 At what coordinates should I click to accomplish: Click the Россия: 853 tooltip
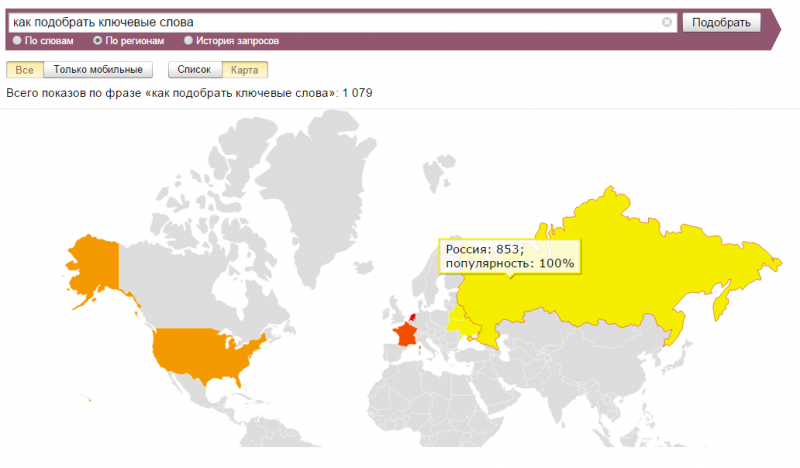click(x=510, y=257)
